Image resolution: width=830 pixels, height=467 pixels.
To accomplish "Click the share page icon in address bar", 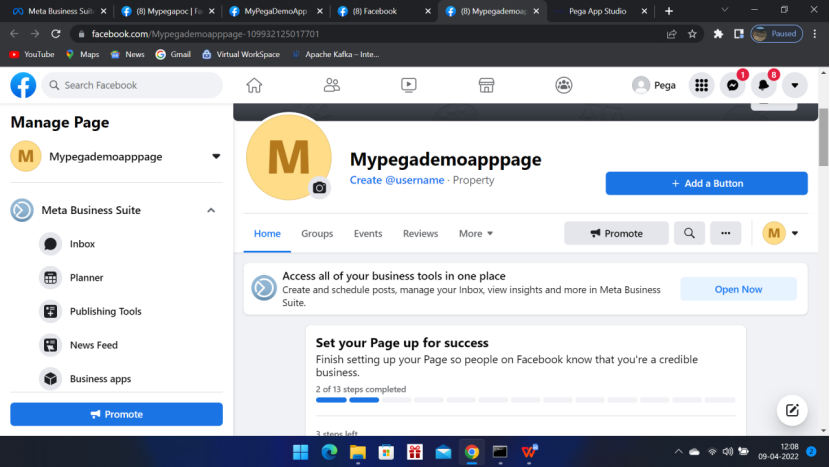I will point(672,34).
